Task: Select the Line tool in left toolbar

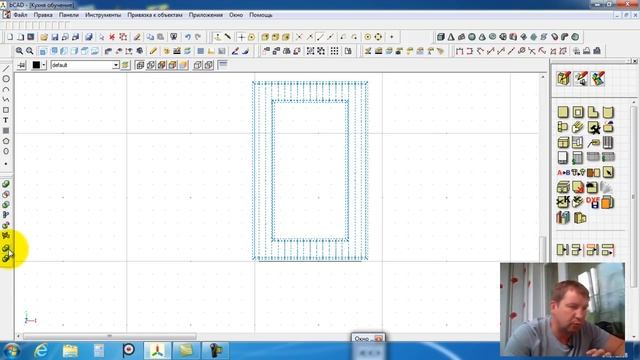Action: (x=6, y=69)
